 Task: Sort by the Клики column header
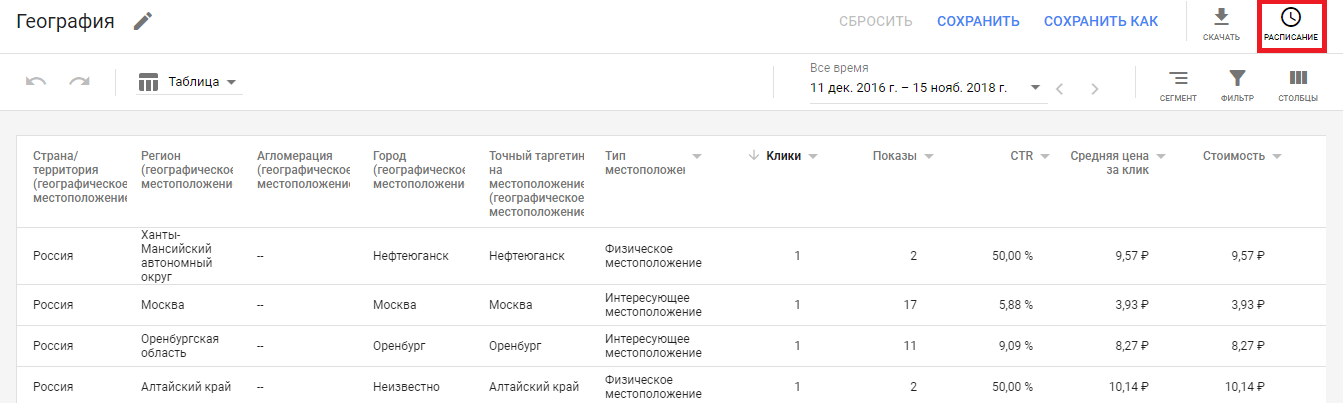pyautogui.click(x=783, y=155)
